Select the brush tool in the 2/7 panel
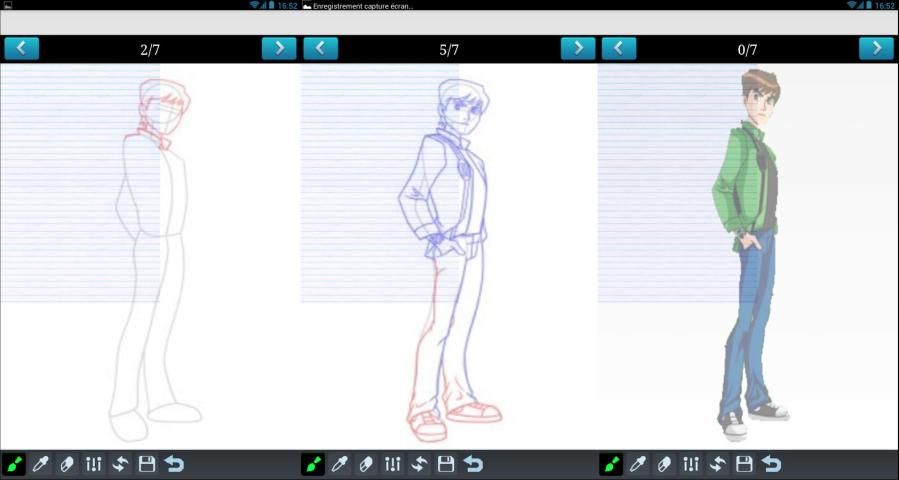The width and height of the screenshot is (899, 480). click(x=14, y=464)
